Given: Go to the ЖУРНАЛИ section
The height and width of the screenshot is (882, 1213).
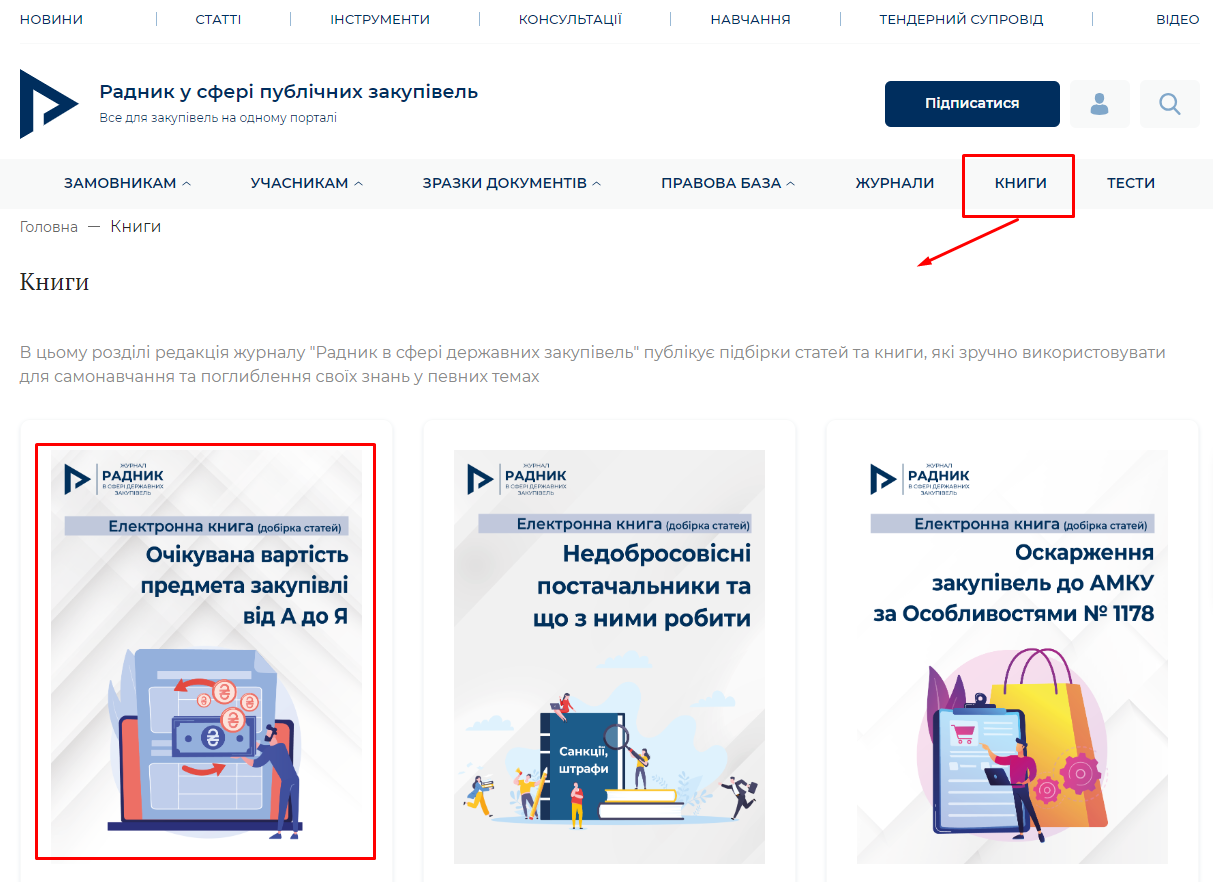Looking at the screenshot, I should (894, 183).
